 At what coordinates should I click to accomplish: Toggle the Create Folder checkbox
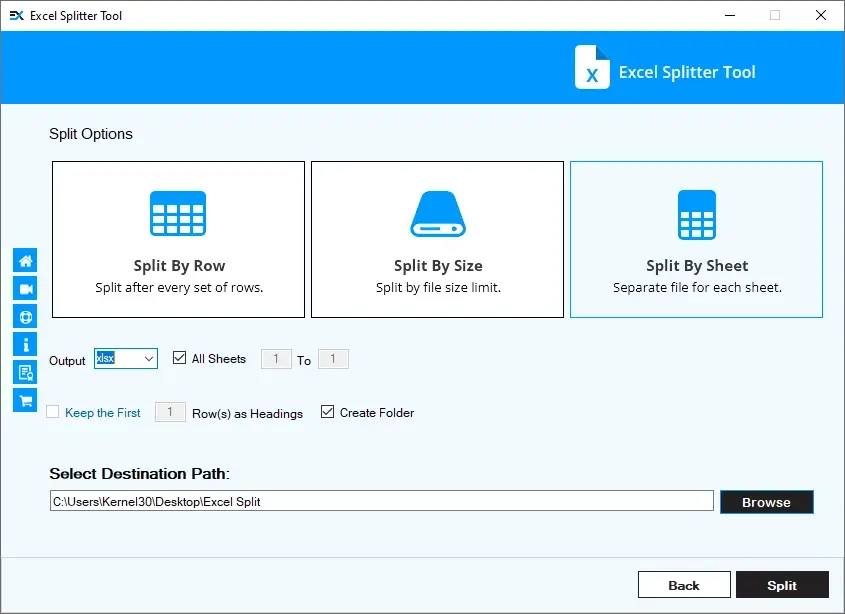pos(327,412)
